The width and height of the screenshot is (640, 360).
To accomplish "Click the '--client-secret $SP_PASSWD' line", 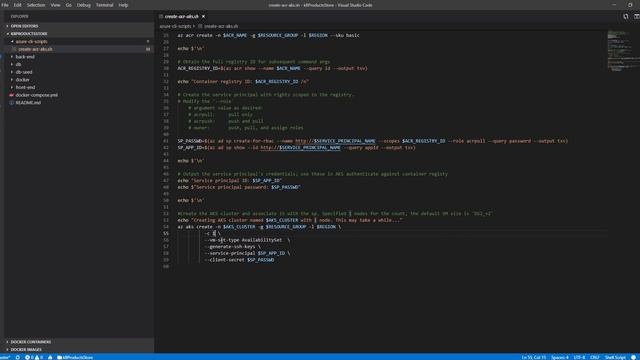I will coord(239,260).
